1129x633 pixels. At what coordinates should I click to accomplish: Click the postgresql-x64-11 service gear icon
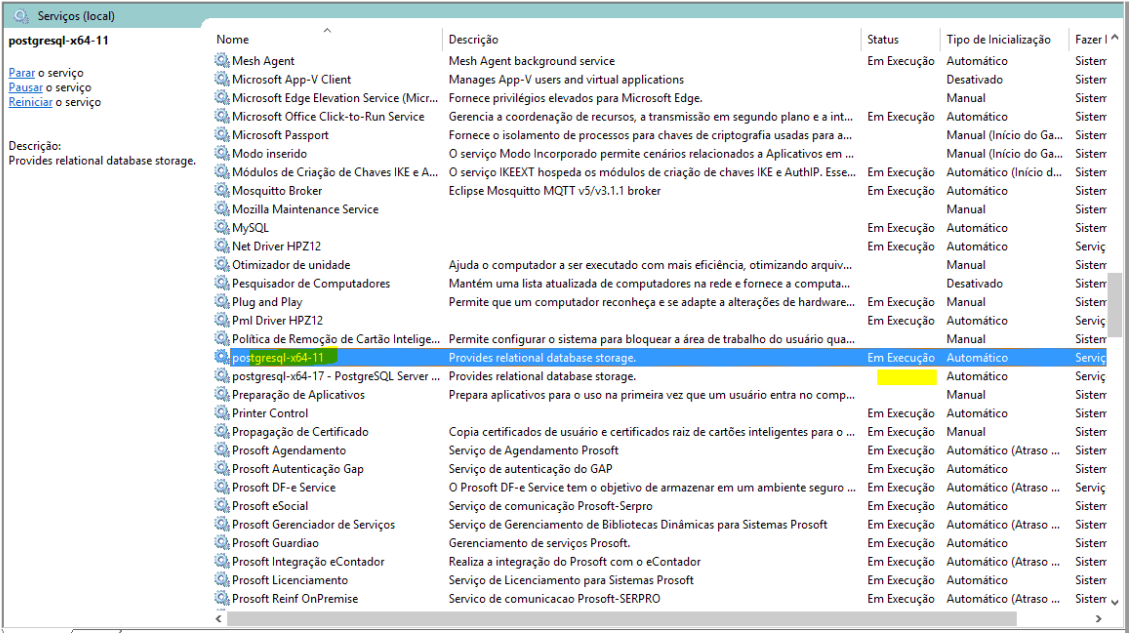point(222,357)
